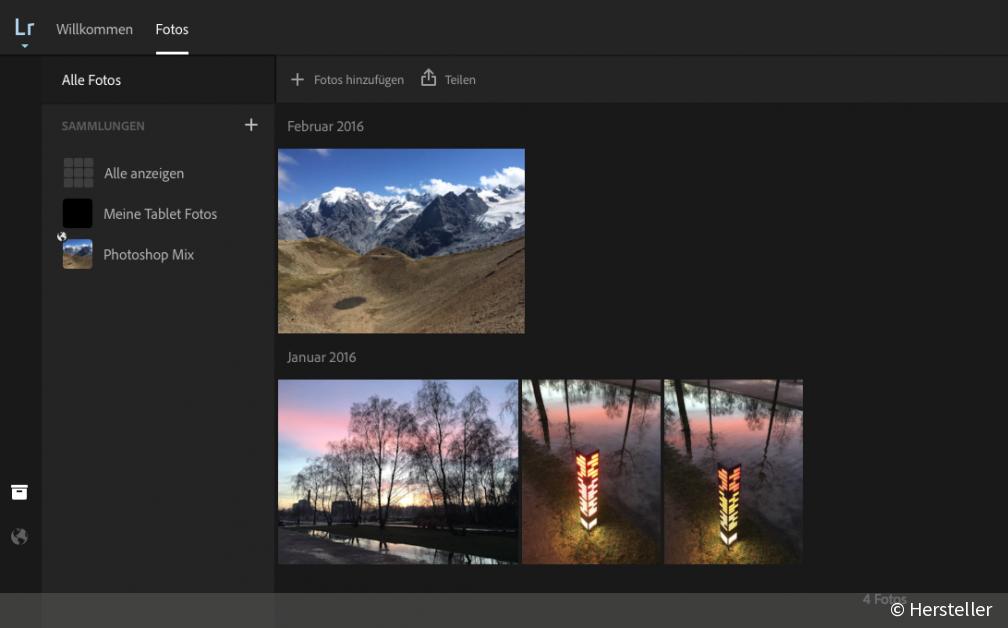Click the sync icon beside Photoshop Mix
The image size is (1008, 628).
61,236
